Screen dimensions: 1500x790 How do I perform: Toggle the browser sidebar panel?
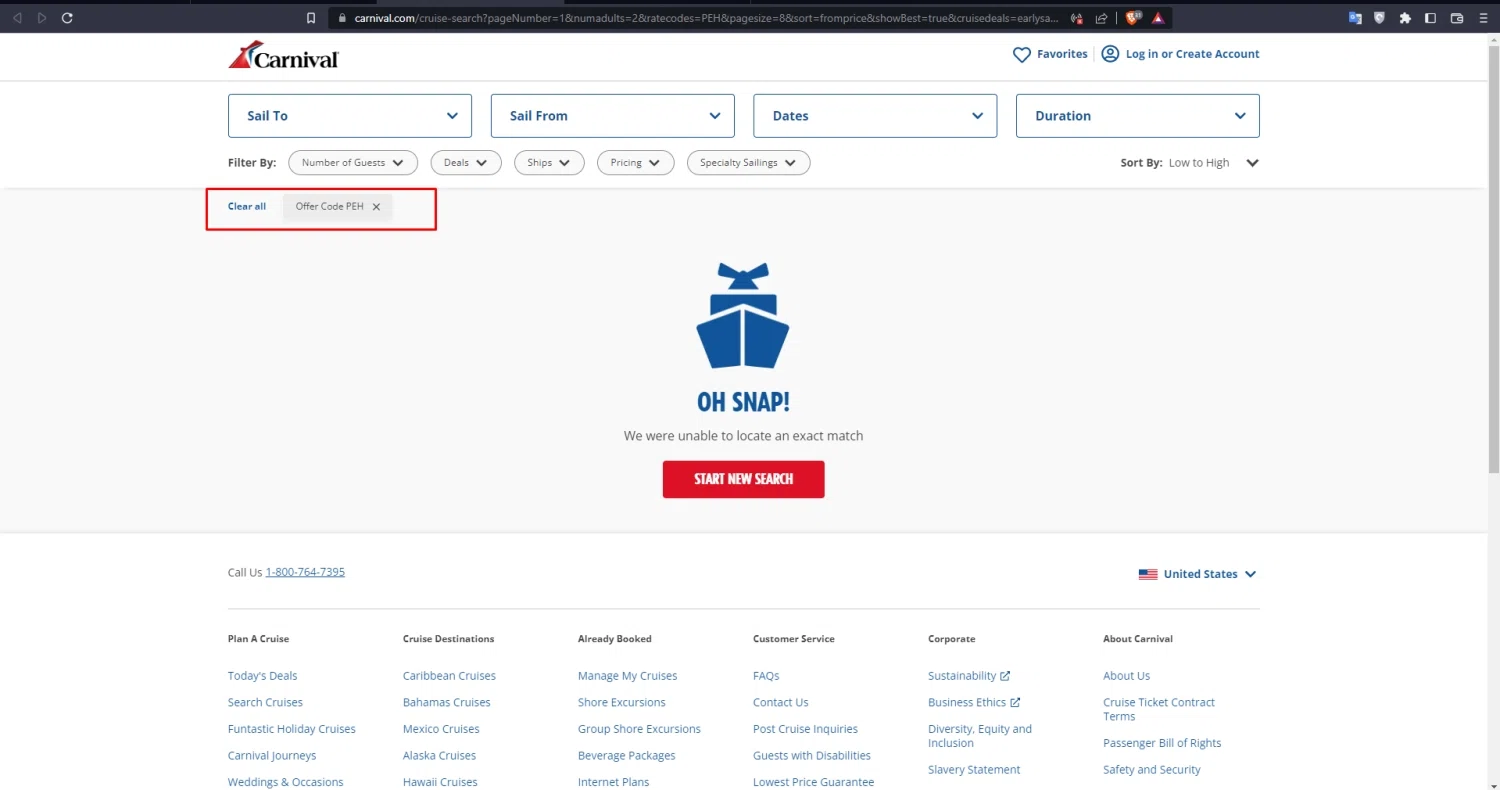click(1430, 18)
